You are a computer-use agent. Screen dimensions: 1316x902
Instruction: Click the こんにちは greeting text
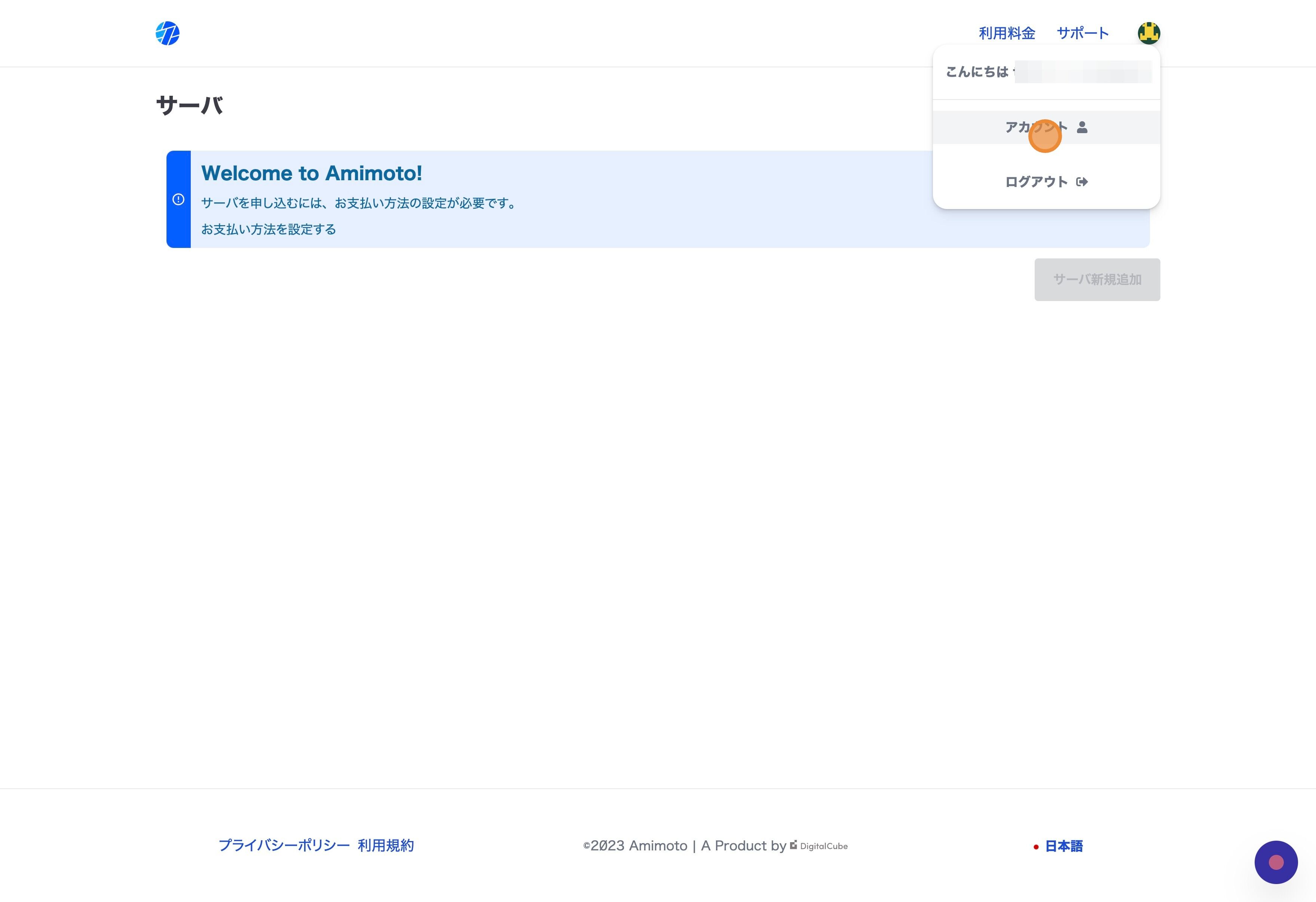(977, 72)
